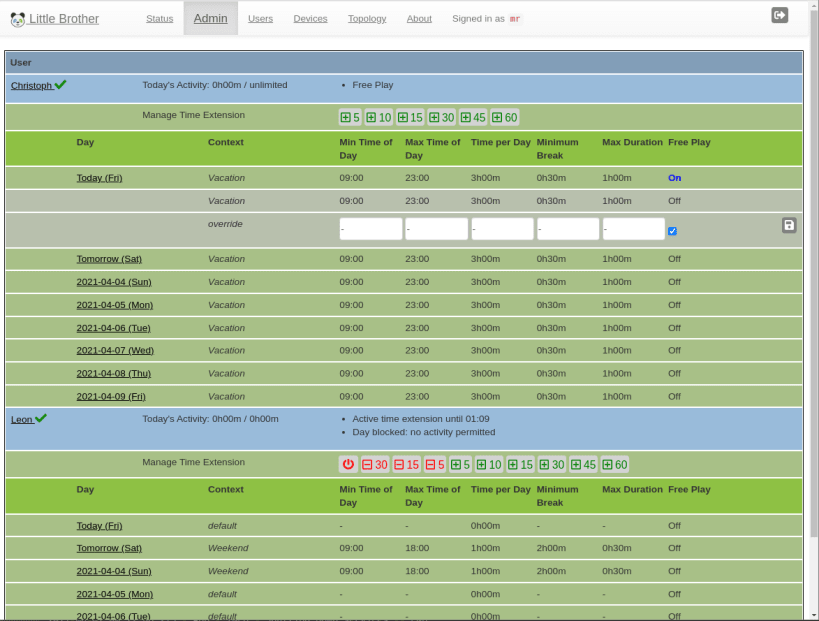Add 10 minutes extension for Leon

pos(489,464)
